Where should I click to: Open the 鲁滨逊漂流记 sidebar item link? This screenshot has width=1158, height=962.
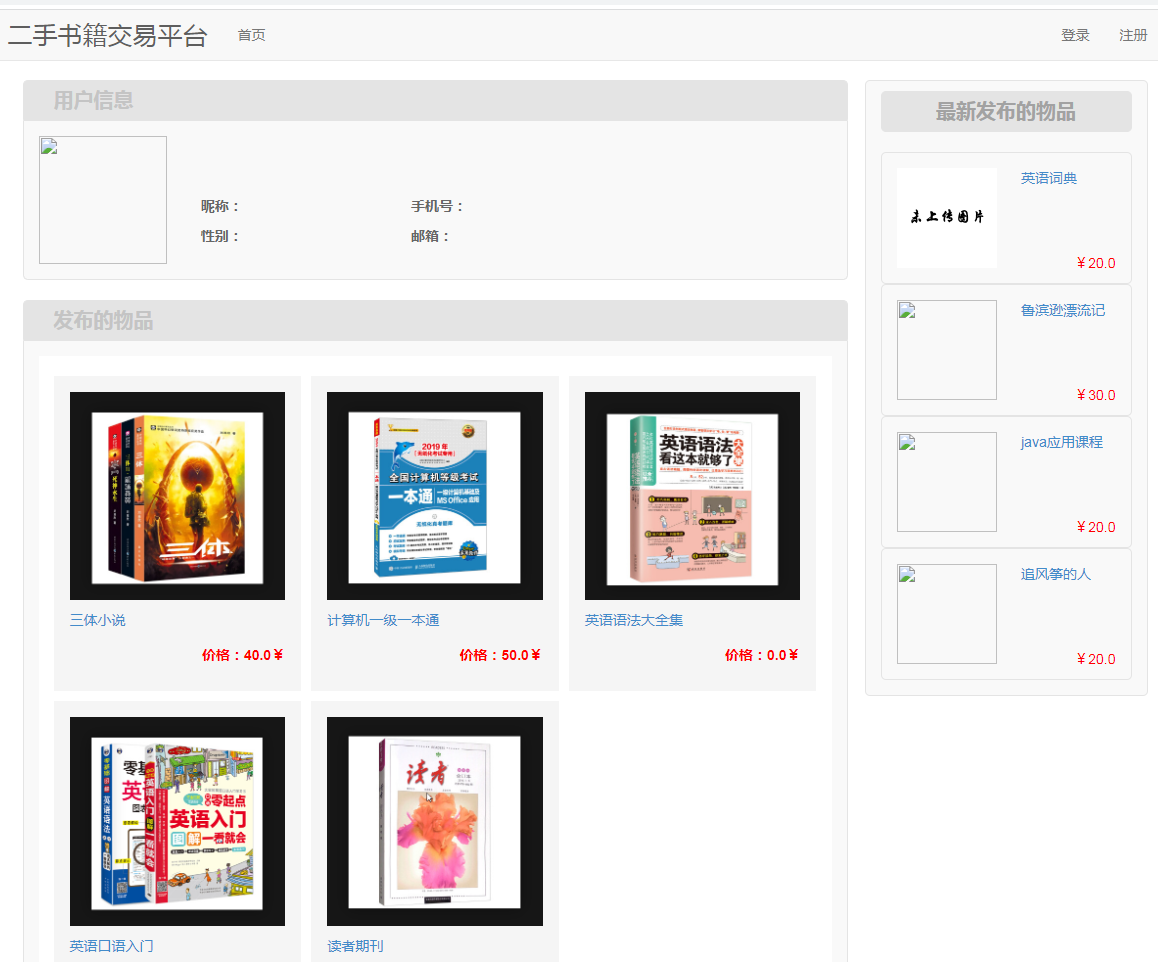coord(1063,310)
